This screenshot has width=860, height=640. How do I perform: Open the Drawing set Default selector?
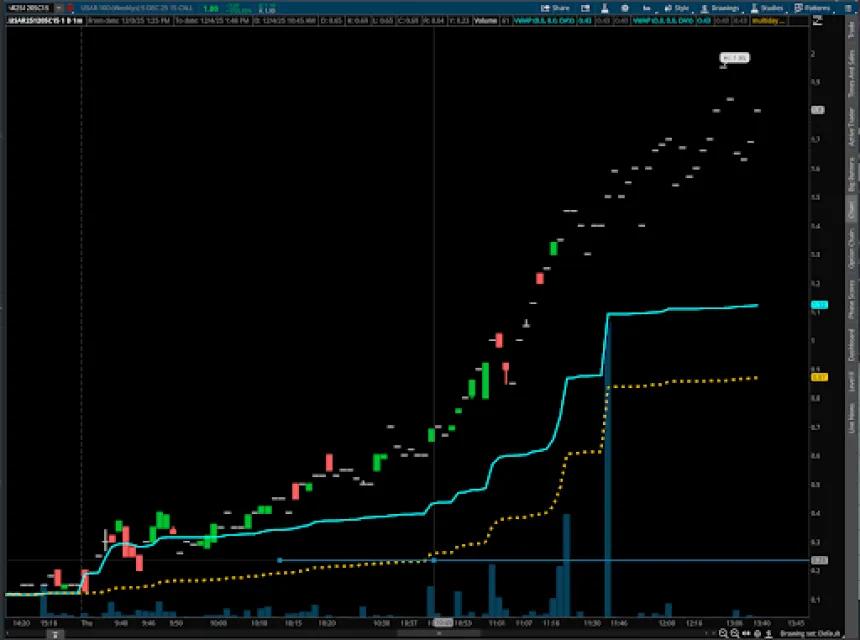pos(810,633)
